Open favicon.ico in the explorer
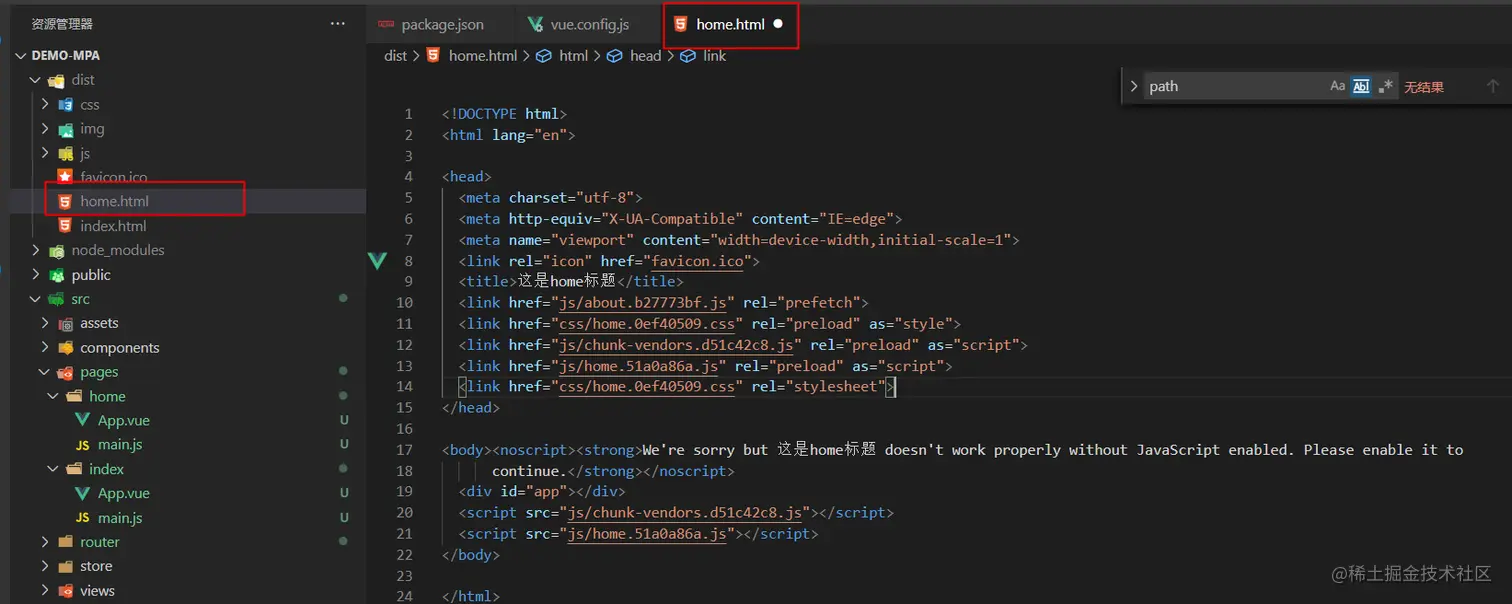This screenshot has width=1512, height=604. 114,177
